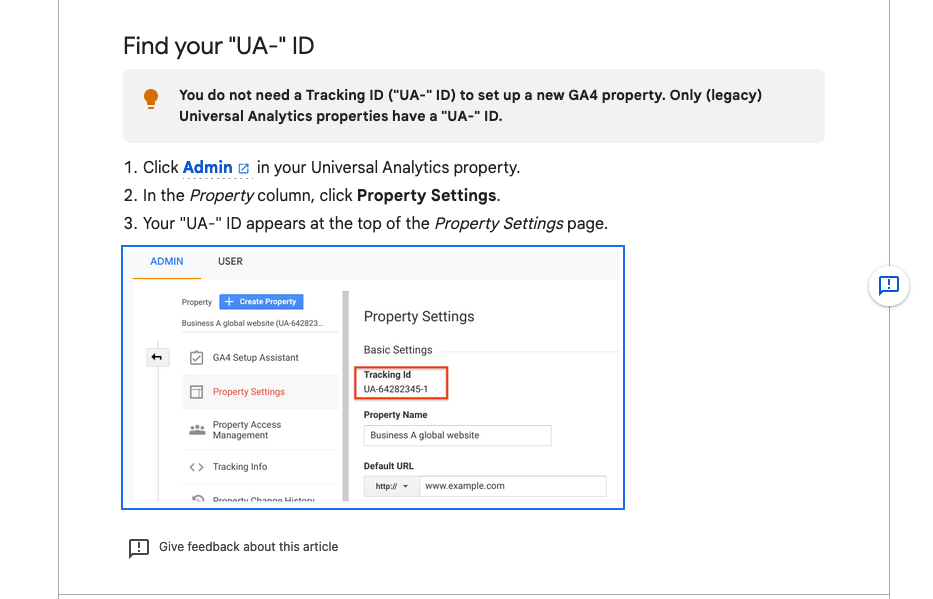Screen dimensions: 933x599
Task: Select the Tracking Info menu item
Action: pyautogui.click(x=240, y=467)
